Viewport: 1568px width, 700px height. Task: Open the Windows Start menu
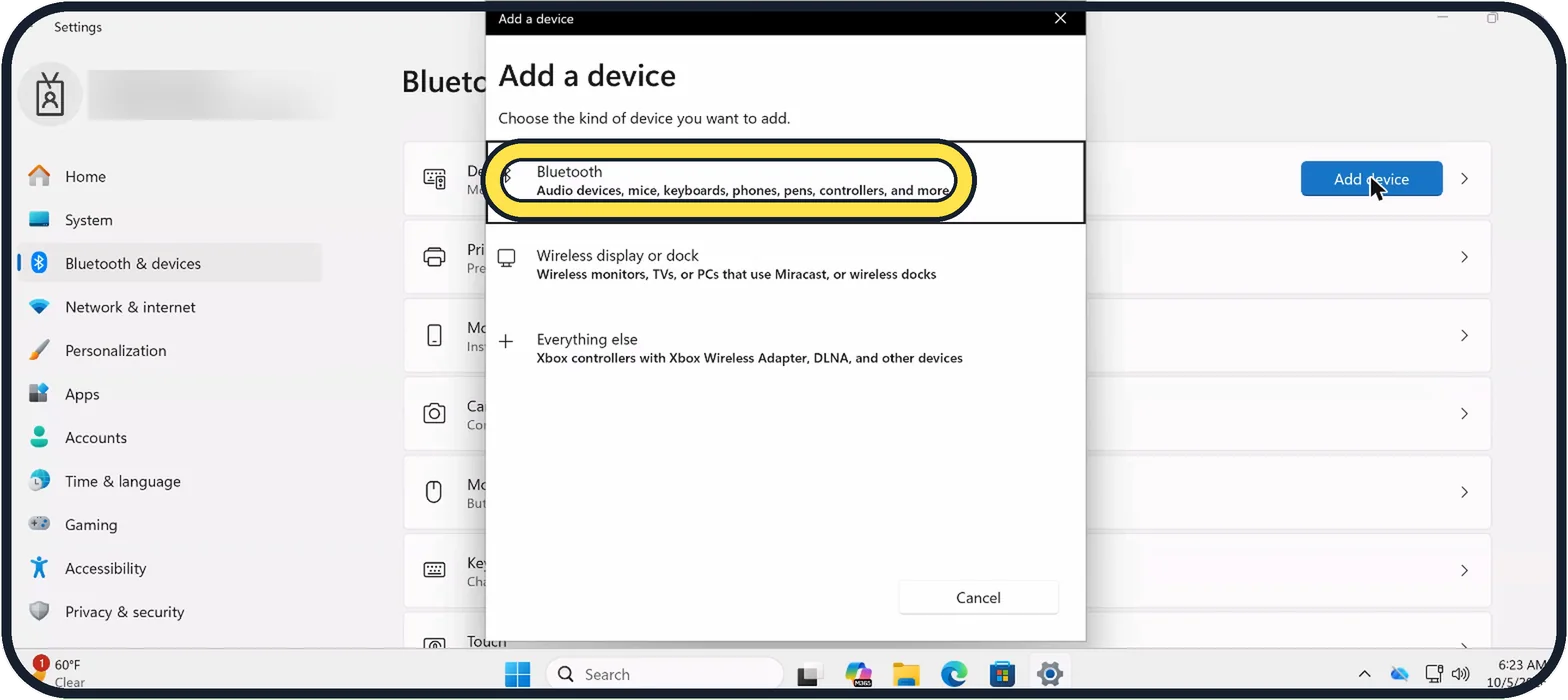click(518, 674)
